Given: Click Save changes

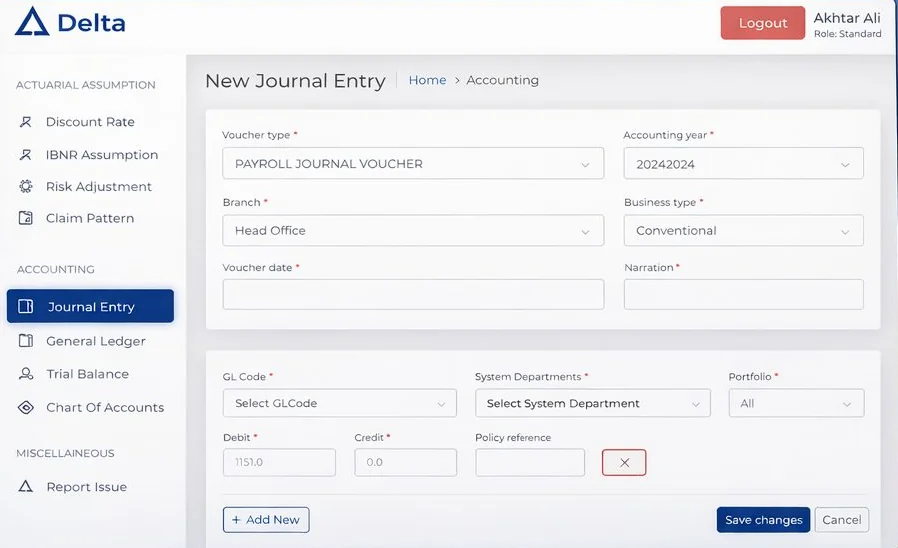Looking at the screenshot, I should tap(763, 520).
